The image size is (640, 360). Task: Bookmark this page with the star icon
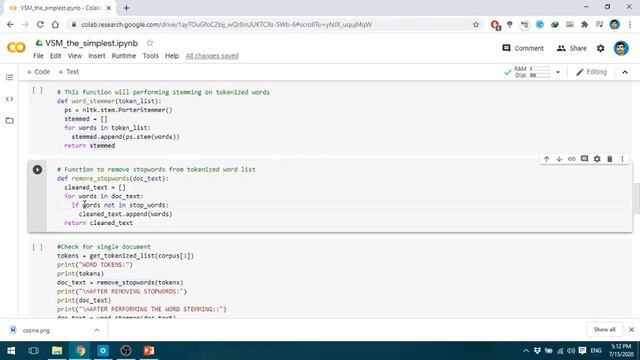476,24
